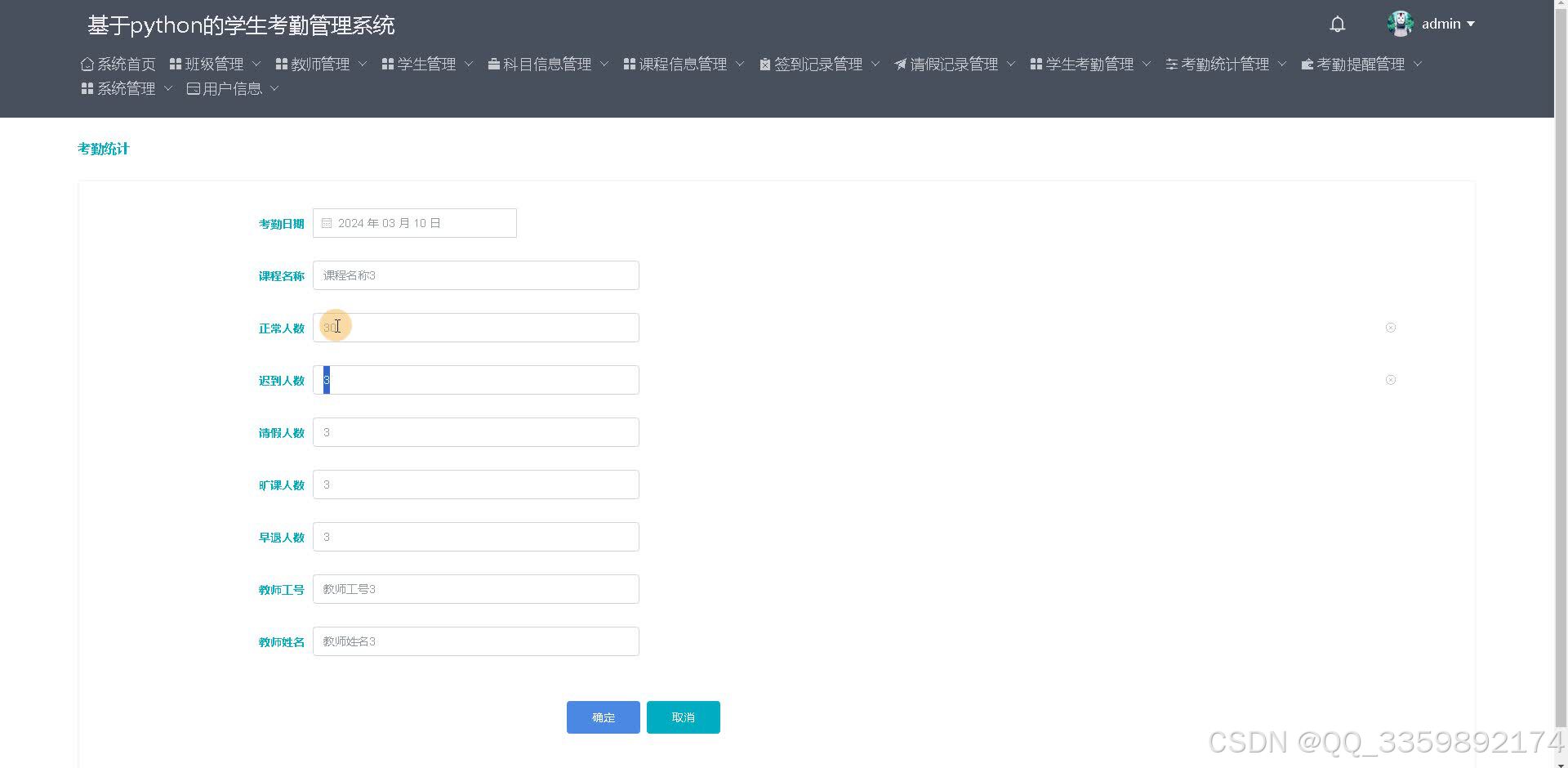Open the 班级管理 menu
1568x768 pixels.
tap(215, 64)
